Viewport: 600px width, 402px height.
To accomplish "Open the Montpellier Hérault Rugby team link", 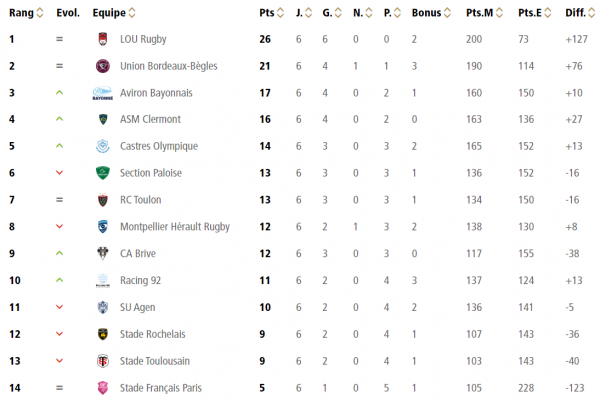I will [x=175, y=227].
